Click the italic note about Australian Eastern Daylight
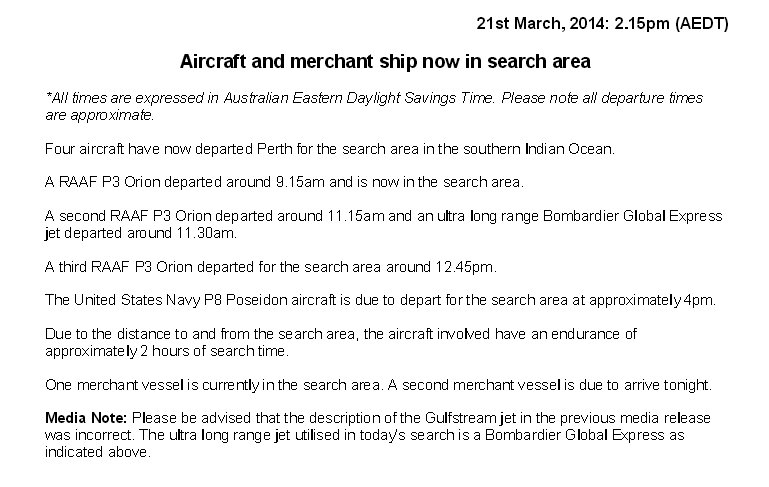The width and height of the screenshot is (769, 487). coord(374,106)
